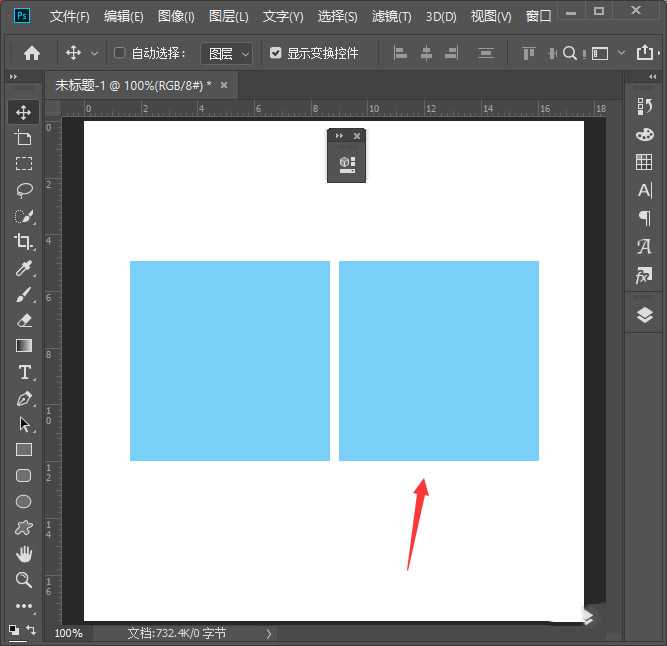
Task: Swap foreground and background colors
Action: 31,629
